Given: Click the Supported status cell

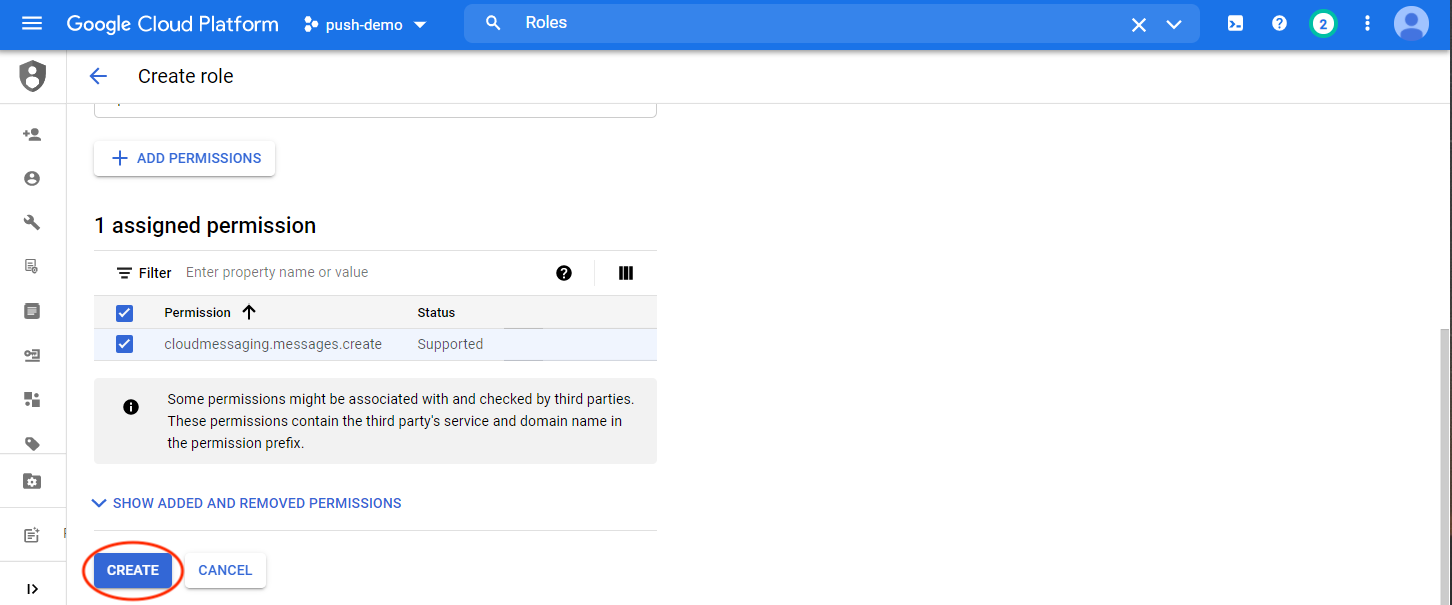Looking at the screenshot, I should pos(450,344).
